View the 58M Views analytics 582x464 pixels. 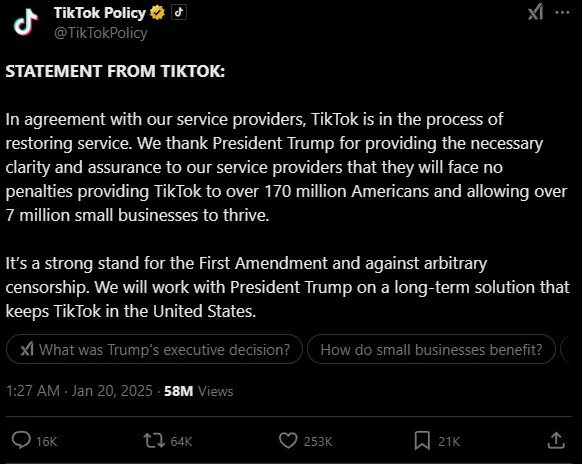[199, 391]
